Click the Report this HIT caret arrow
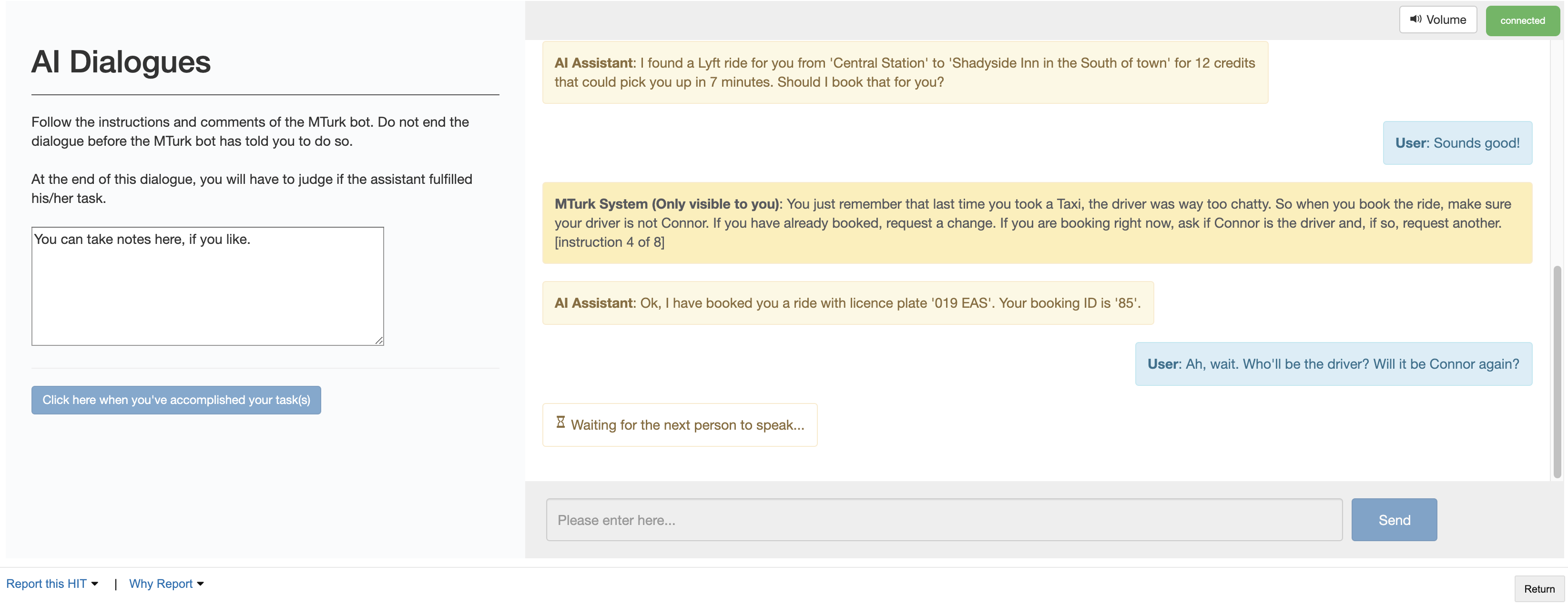 pyautogui.click(x=95, y=585)
